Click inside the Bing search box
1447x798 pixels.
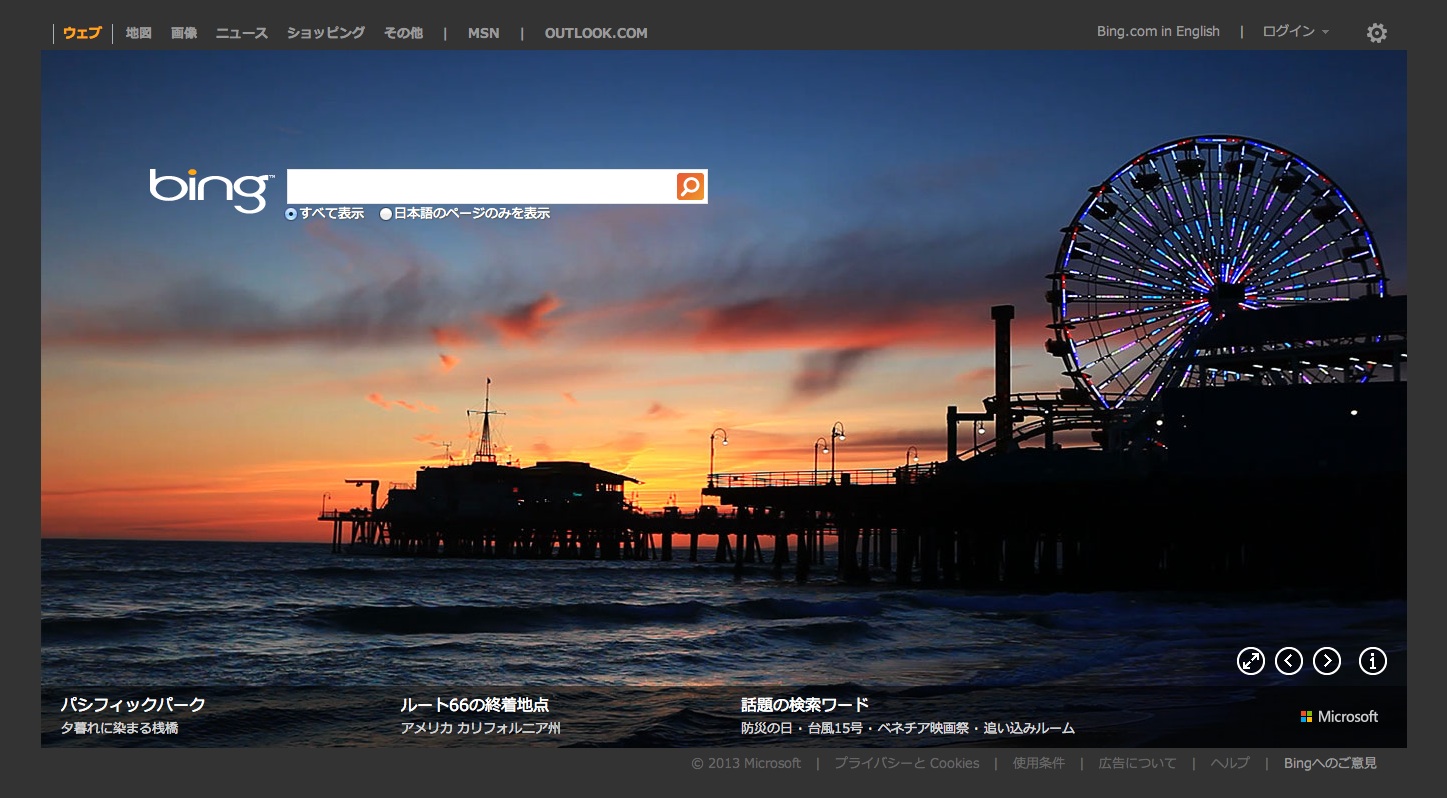(x=480, y=186)
